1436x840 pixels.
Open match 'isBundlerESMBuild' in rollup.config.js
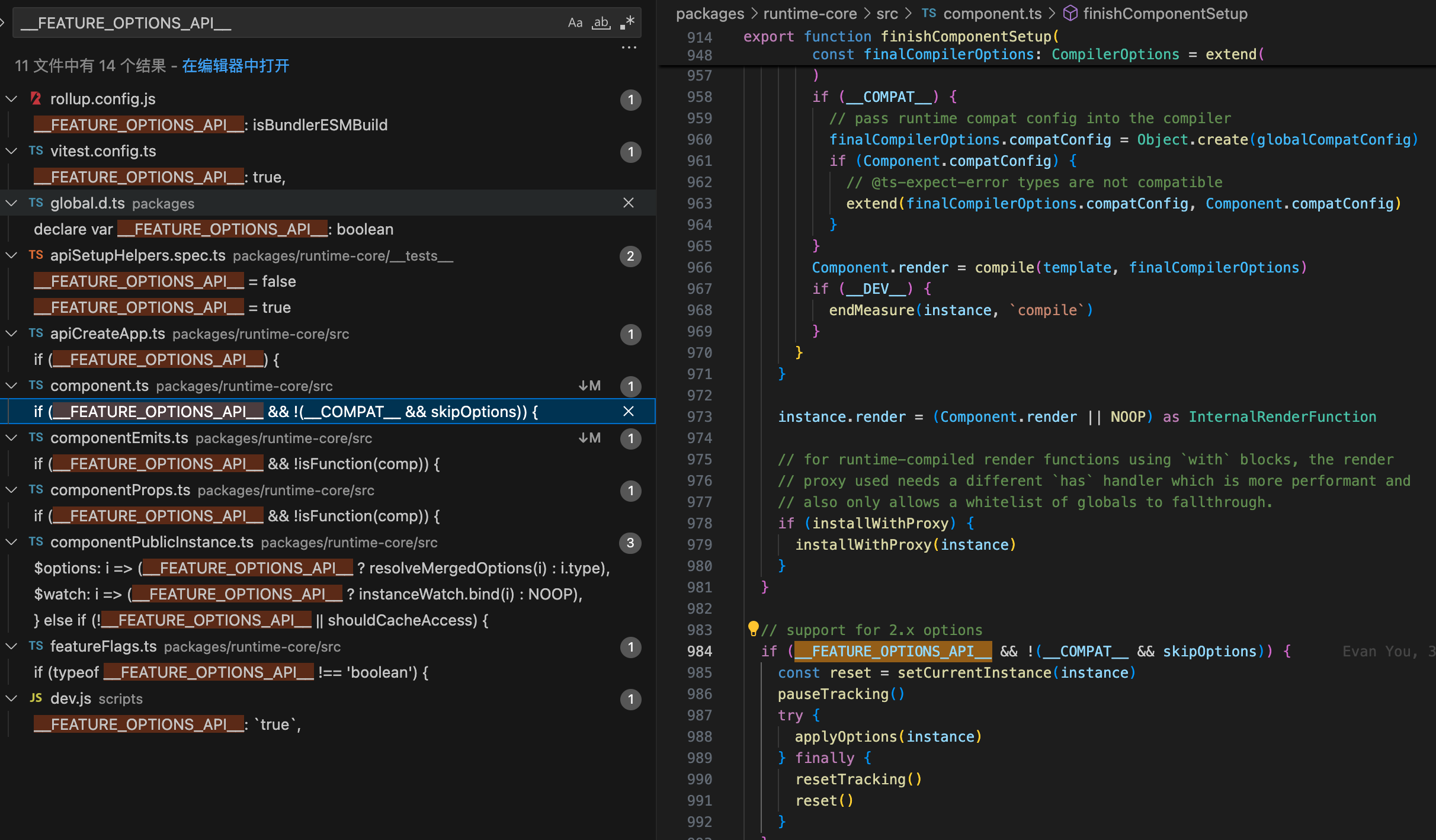(x=210, y=125)
